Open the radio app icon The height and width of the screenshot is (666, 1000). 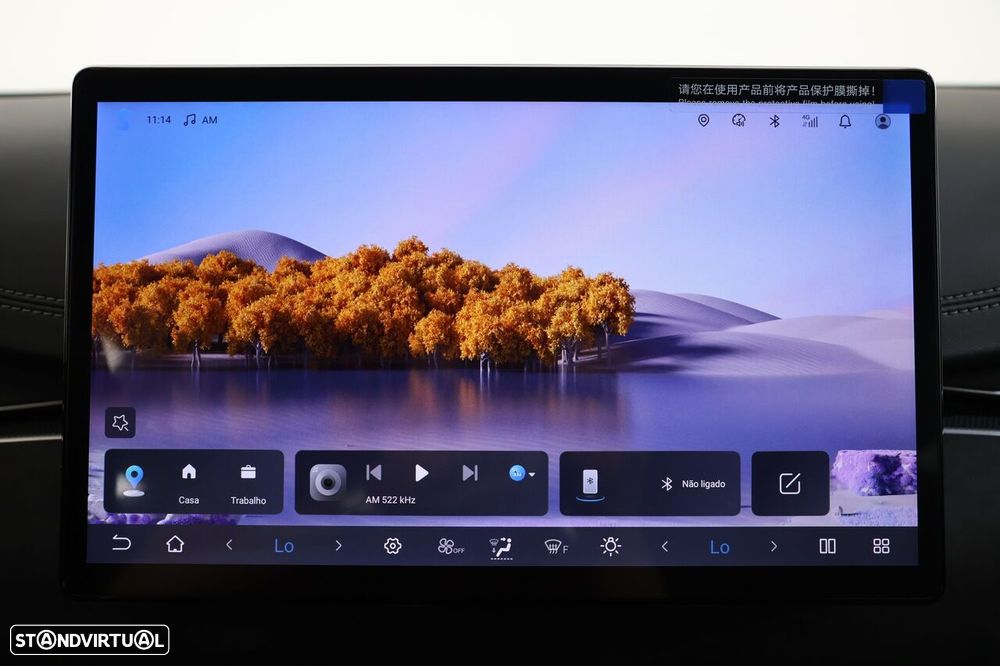[x=328, y=482]
